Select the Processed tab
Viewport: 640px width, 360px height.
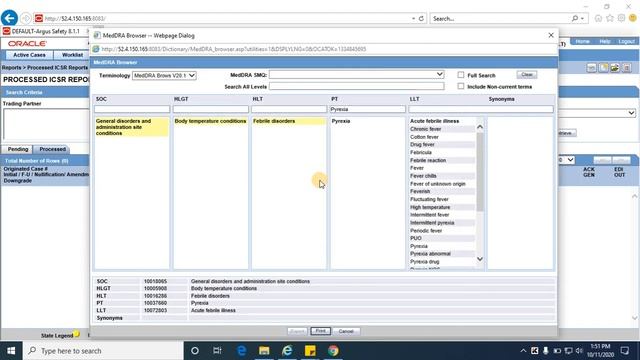(x=52, y=149)
